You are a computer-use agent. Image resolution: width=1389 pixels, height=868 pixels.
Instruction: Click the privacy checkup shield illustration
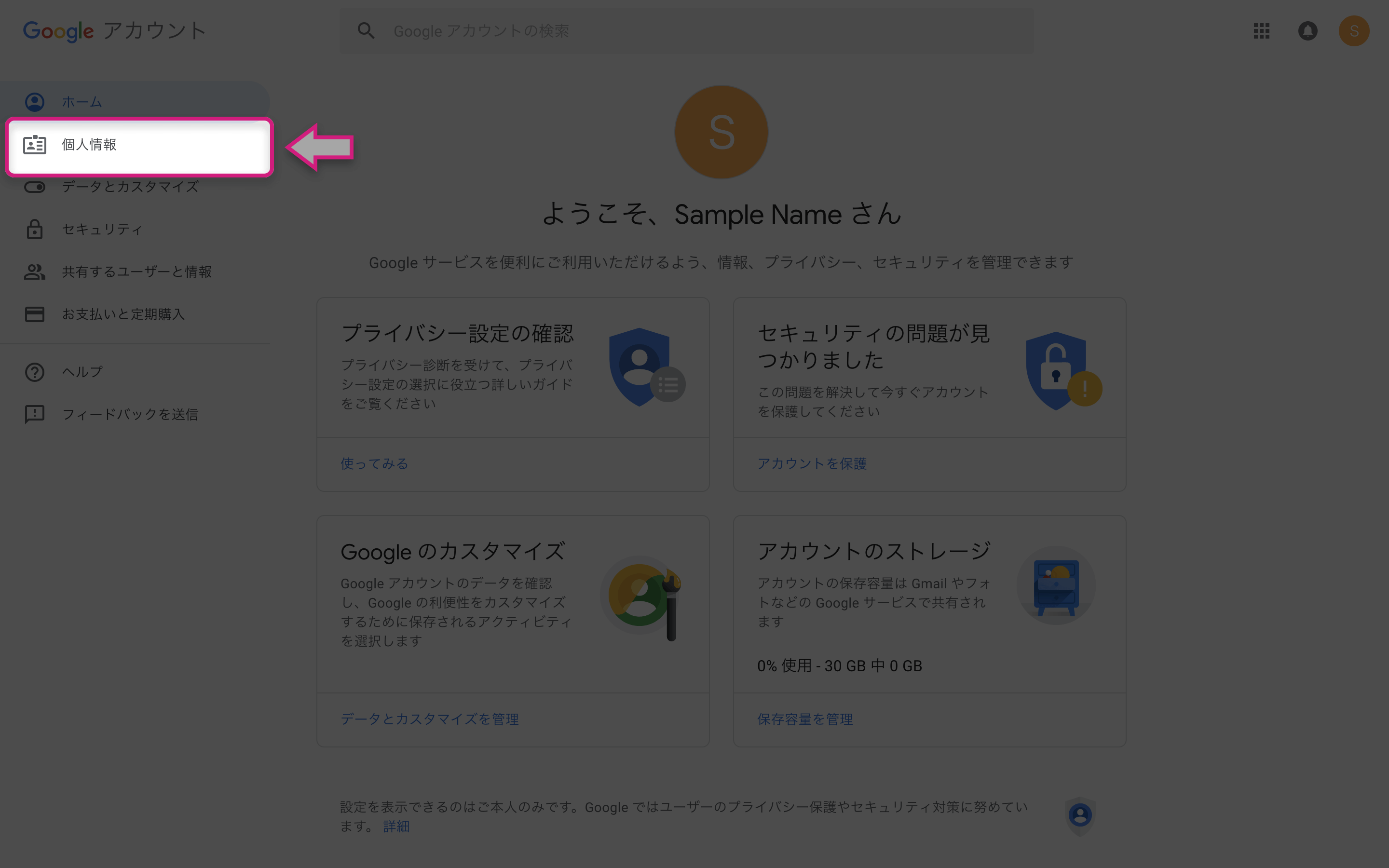[x=647, y=367]
